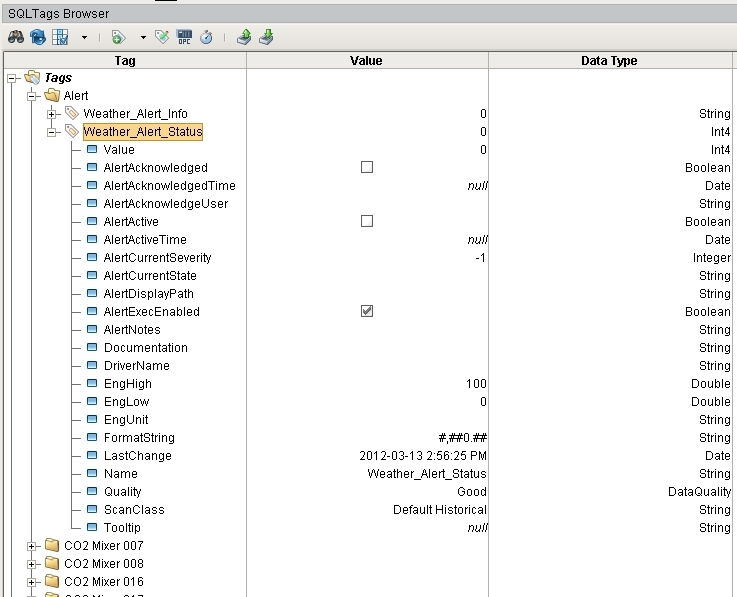Click the Default Historical scan class value
This screenshot has height=597, width=737.
pos(440,510)
